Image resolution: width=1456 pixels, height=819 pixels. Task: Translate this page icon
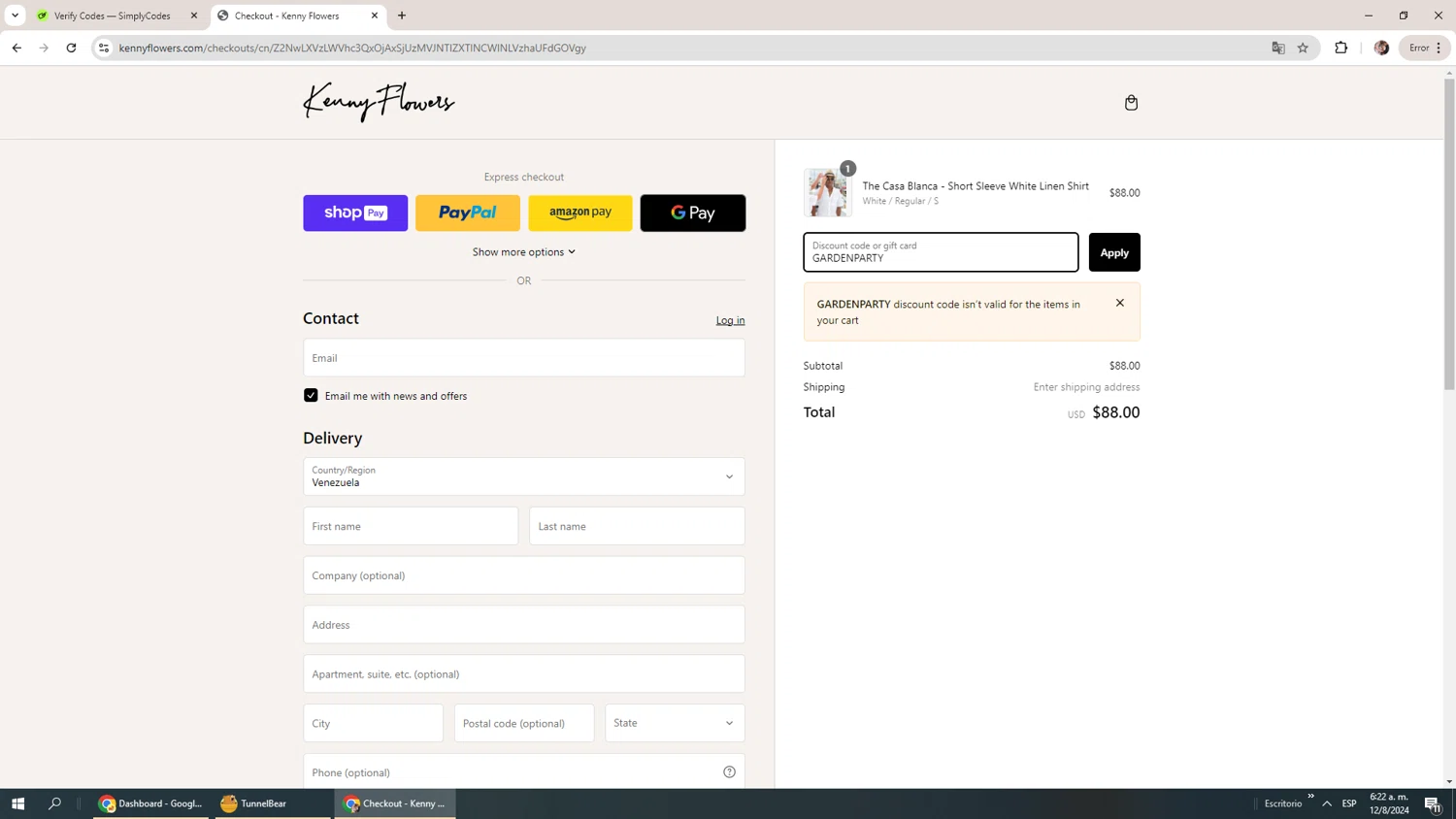coord(1278,48)
